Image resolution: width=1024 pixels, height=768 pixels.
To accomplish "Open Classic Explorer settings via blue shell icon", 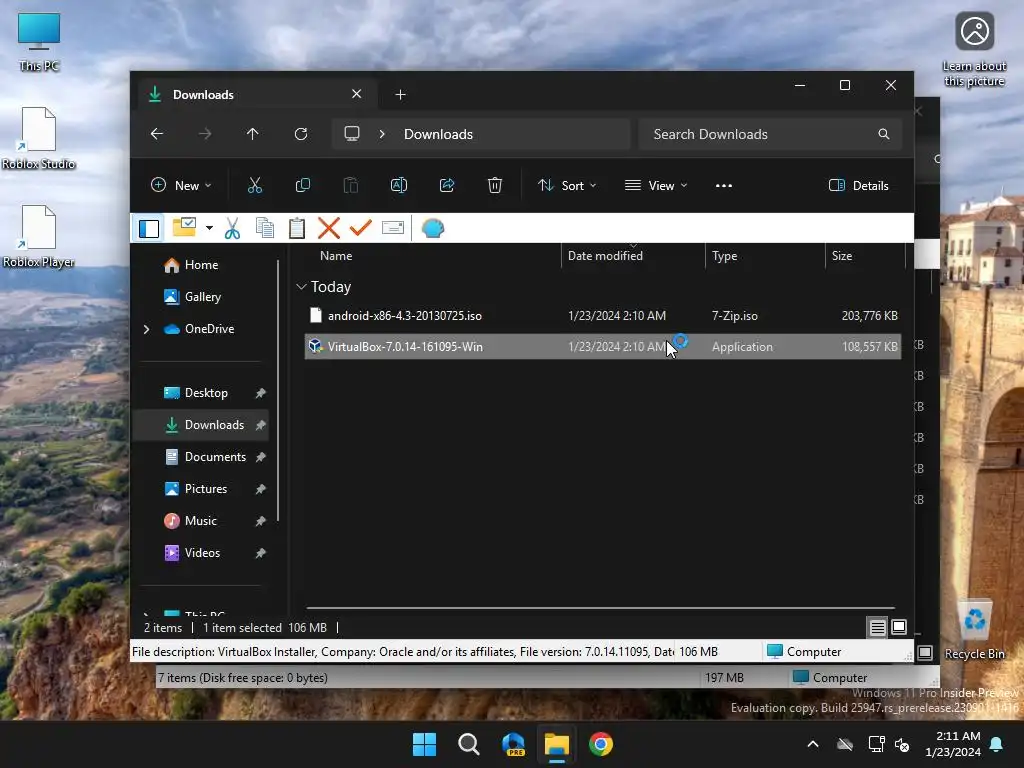I will point(432,229).
